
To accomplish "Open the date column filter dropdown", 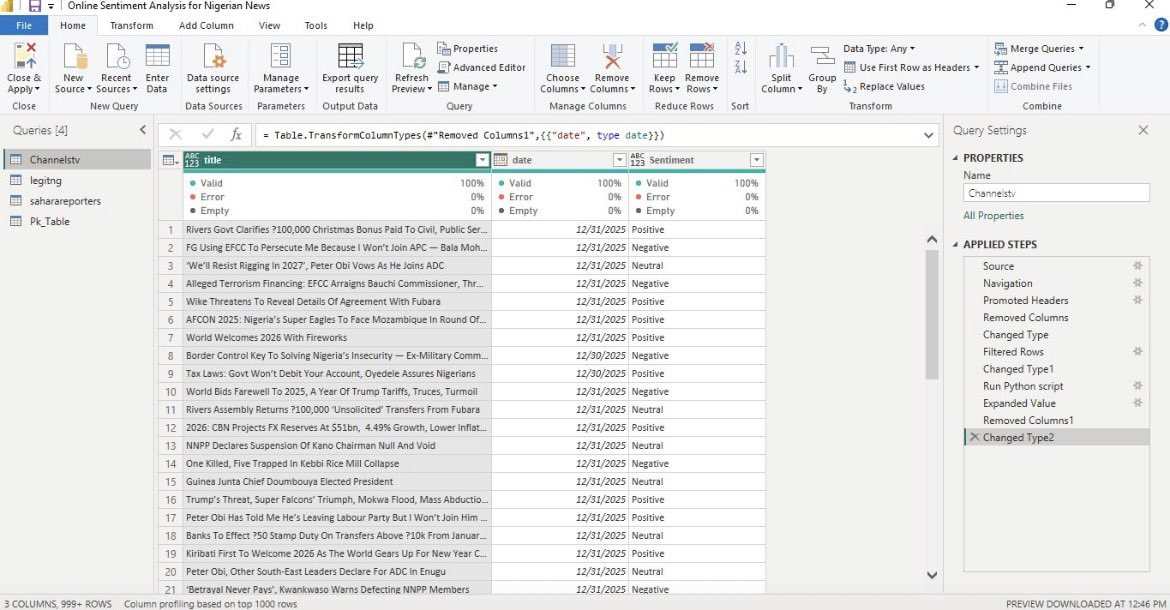I will [x=619, y=160].
